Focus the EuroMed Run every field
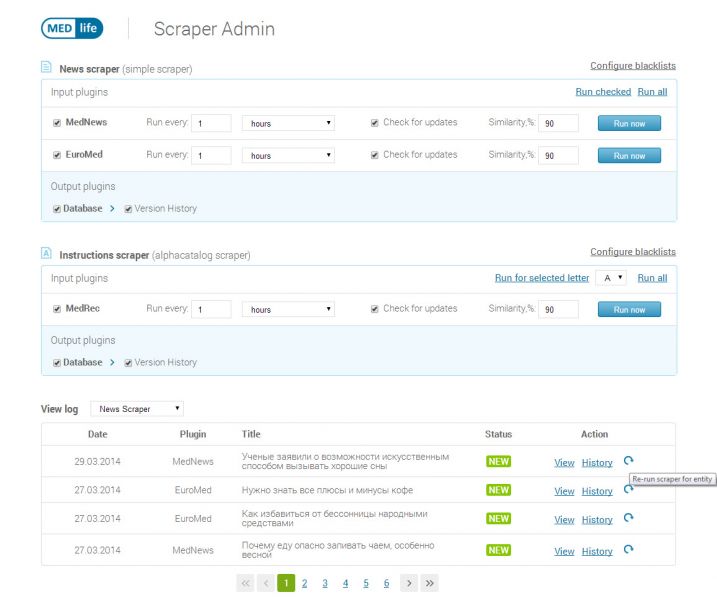Image resolution: width=717 pixels, height=600 pixels. [x=211, y=155]
